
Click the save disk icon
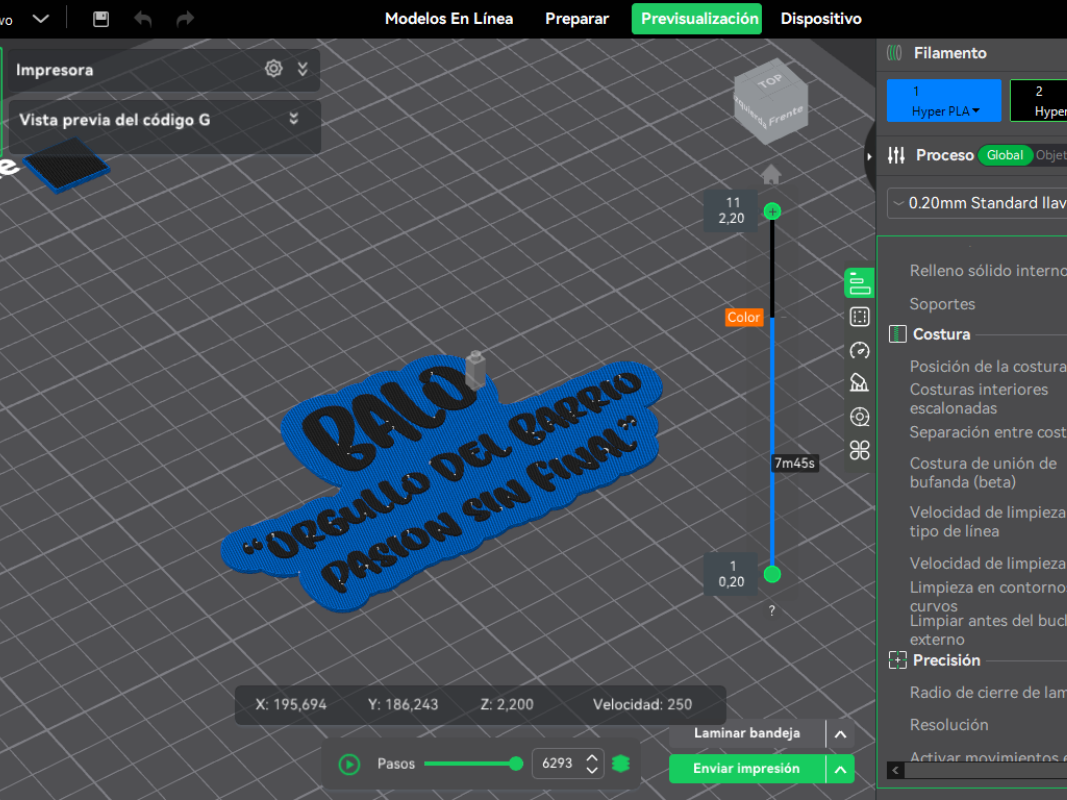tap(101, 19)
